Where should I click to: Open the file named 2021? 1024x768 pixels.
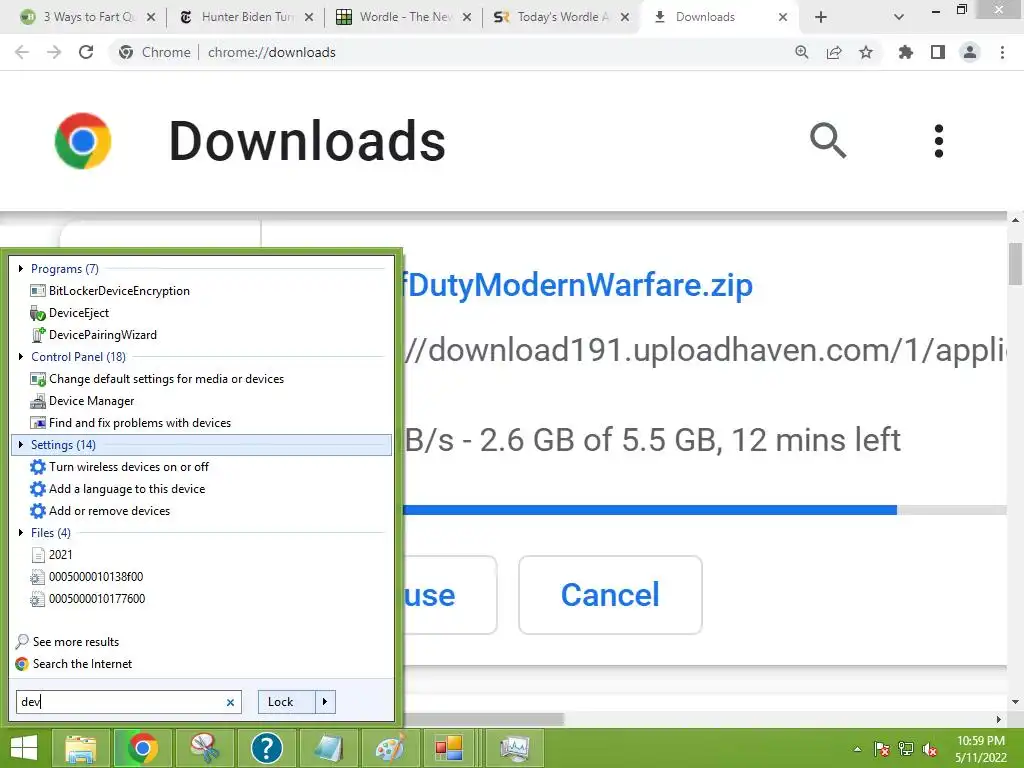[x=60, y=555]
